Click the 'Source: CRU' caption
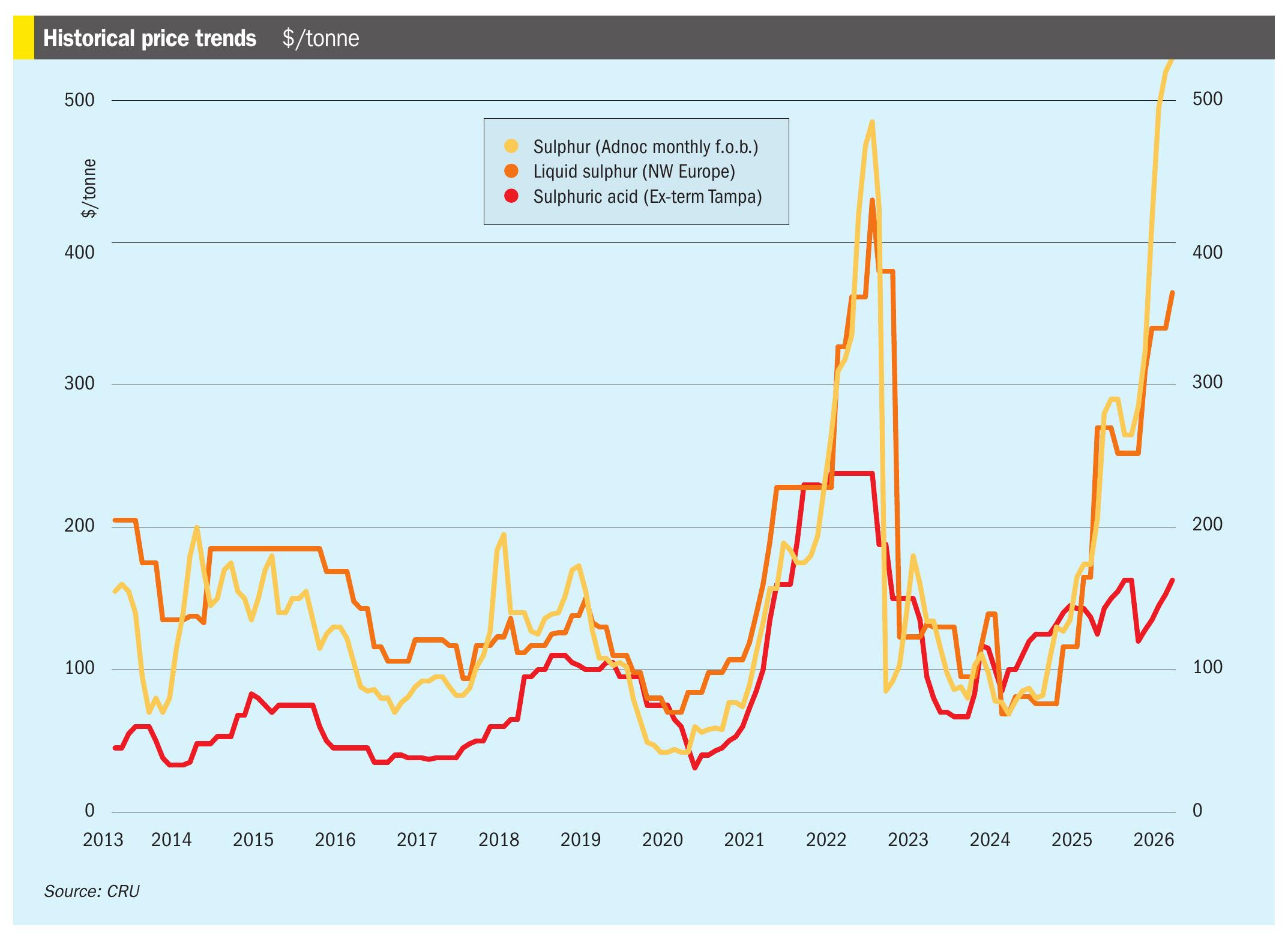This screenshot has width=1288, height=945. click(x=91, y=891)
